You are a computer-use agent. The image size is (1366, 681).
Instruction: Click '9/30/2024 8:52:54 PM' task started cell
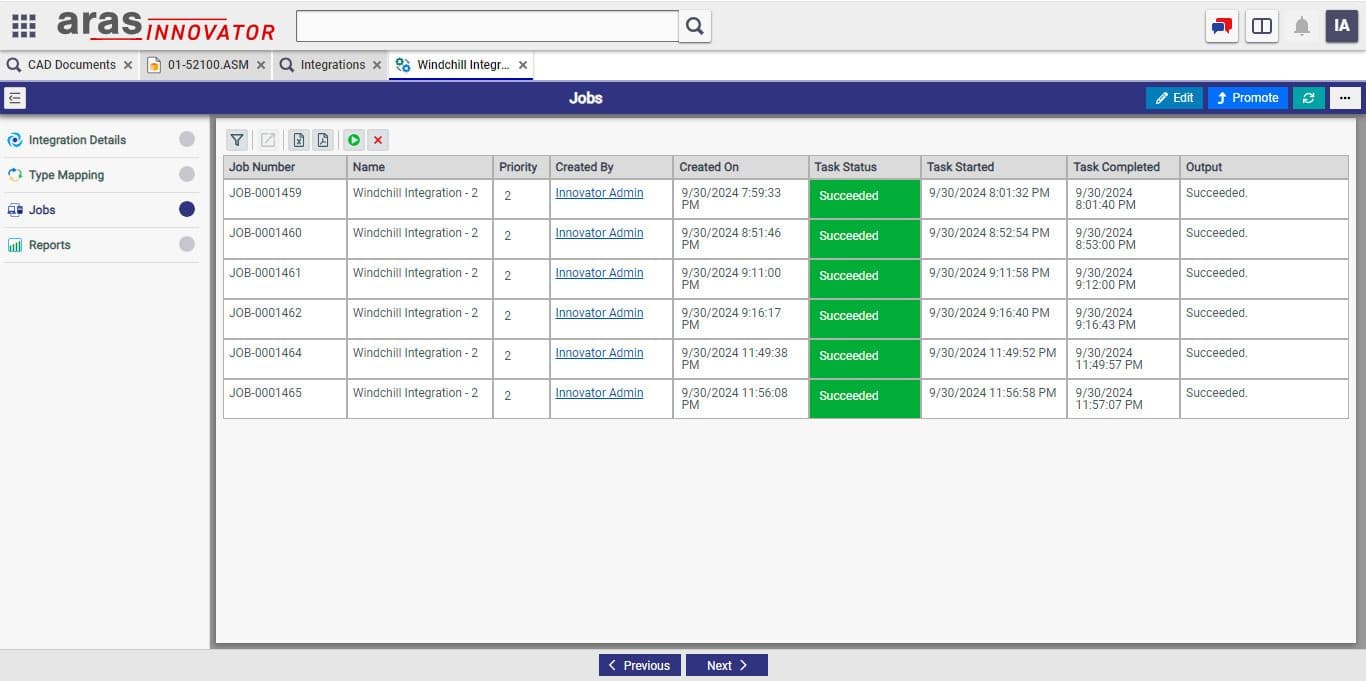(x=994, y=239)
